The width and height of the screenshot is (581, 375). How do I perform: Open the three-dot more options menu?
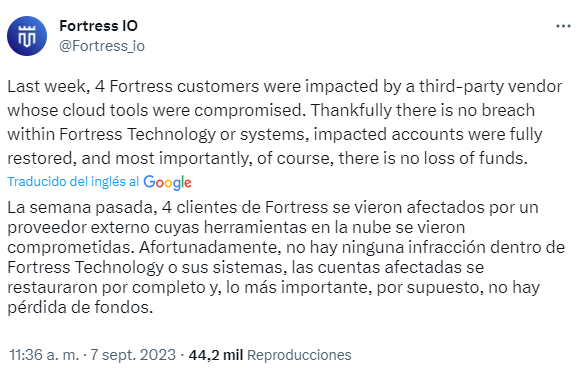[x=563, y=26]
